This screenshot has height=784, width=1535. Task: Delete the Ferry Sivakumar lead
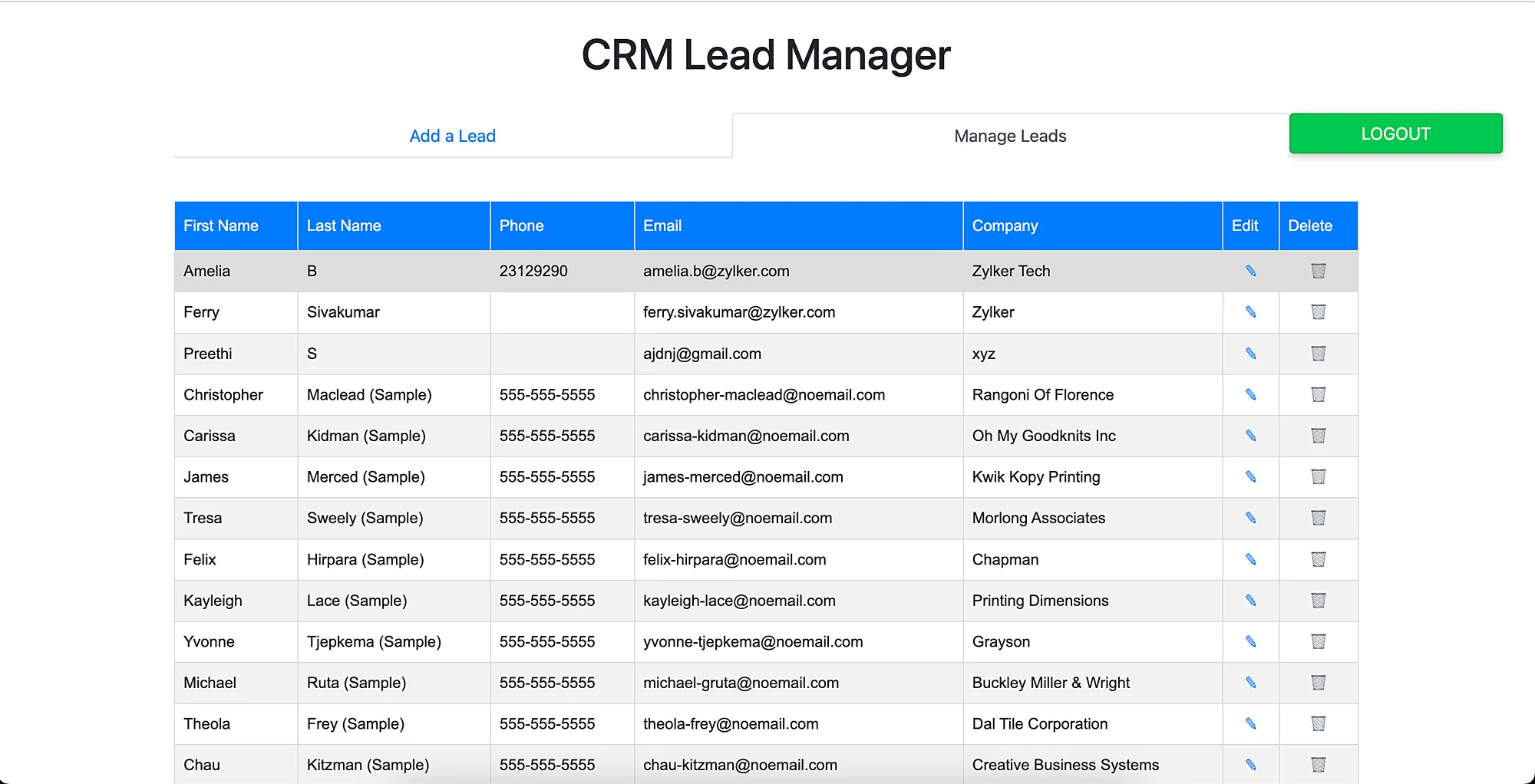[1318, 312]
